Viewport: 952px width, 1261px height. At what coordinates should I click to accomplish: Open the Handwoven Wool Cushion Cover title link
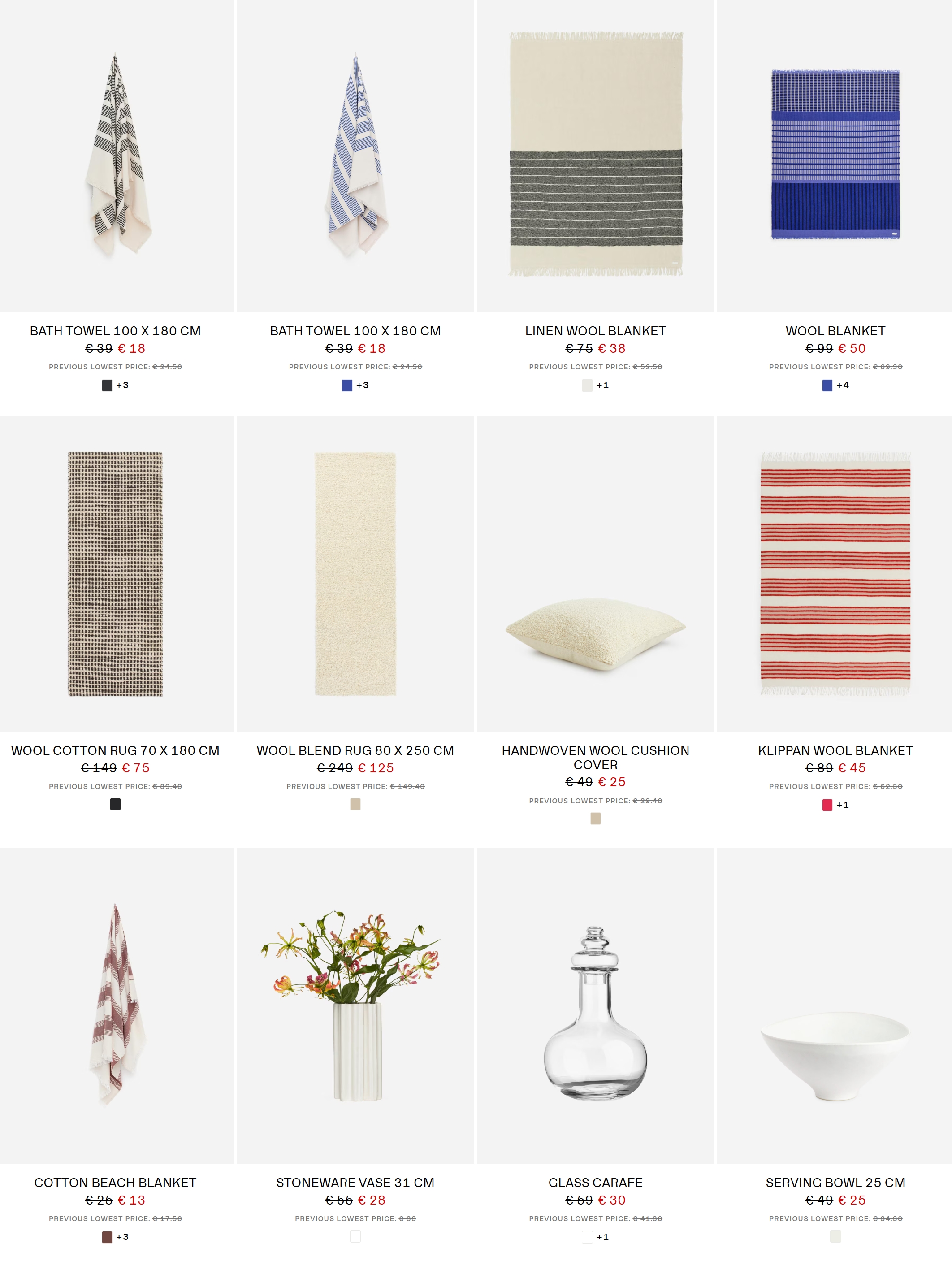click(596, 758)
